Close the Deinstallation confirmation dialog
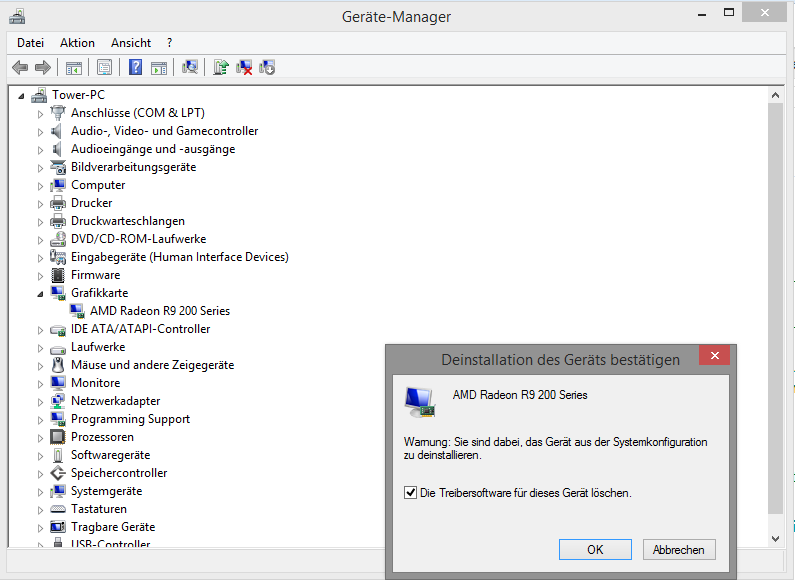 click(x=714, y=355)
